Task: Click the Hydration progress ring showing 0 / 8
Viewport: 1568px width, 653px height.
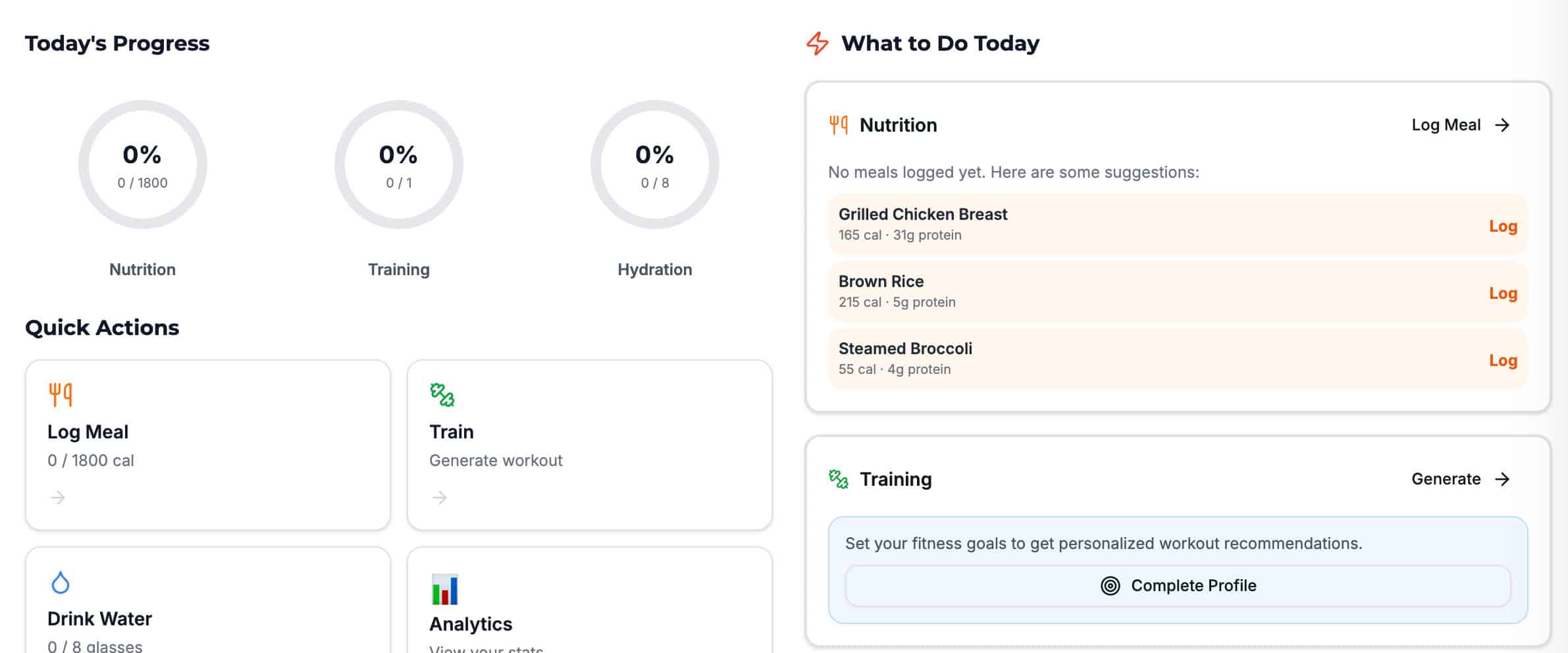Action: click(655, 165)
